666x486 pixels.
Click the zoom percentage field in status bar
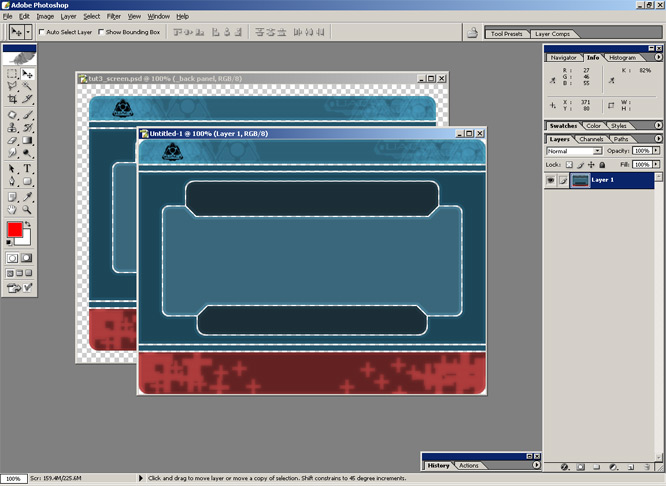pyautogui.click(x=14, y=479)
